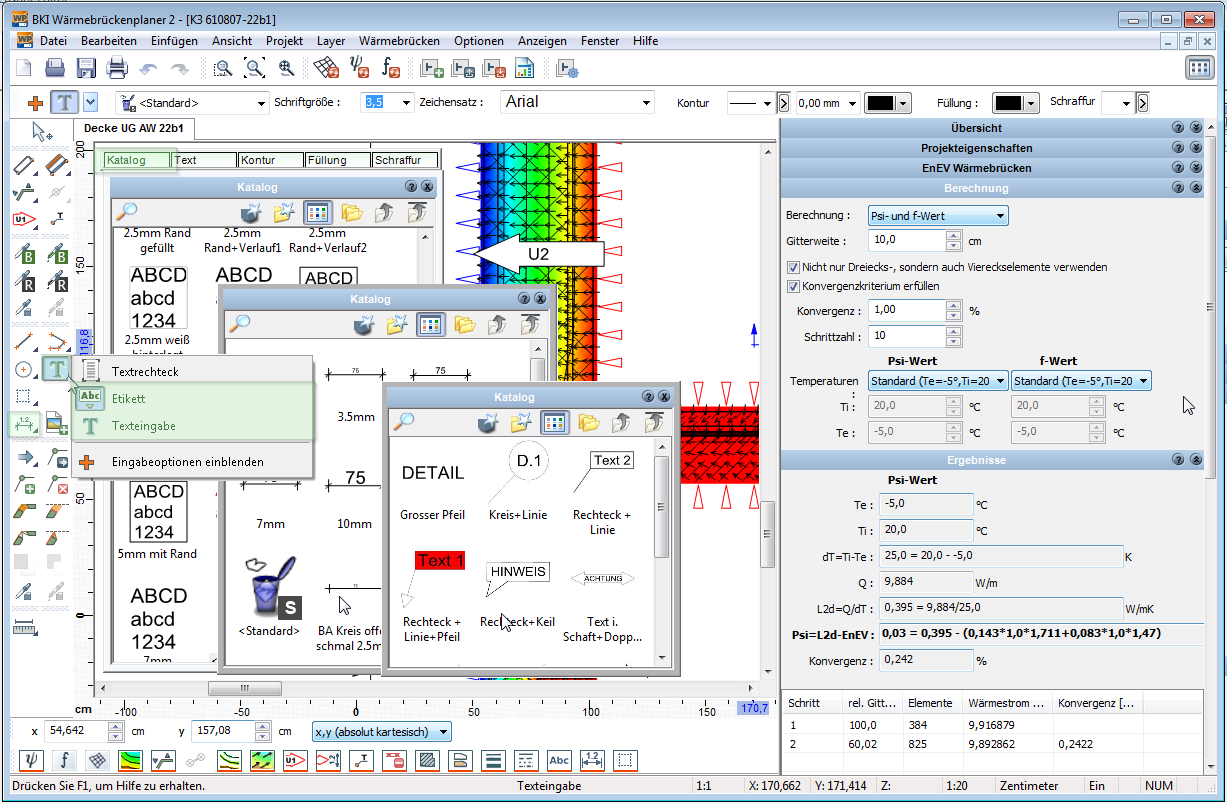The width and height of the screenshot is (1227, 802).
Task: Open the 'x,y (absolut kartesisch)' coordinate dropdown
Action: 382,732
